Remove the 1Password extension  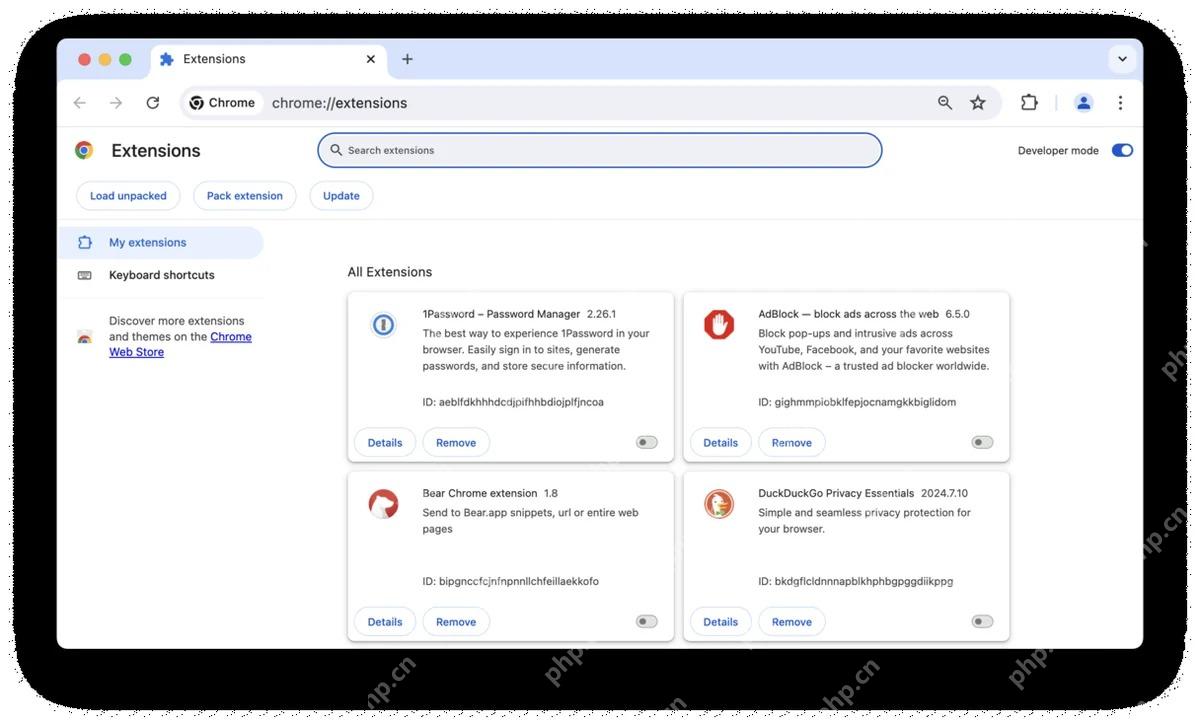point(456,442)
